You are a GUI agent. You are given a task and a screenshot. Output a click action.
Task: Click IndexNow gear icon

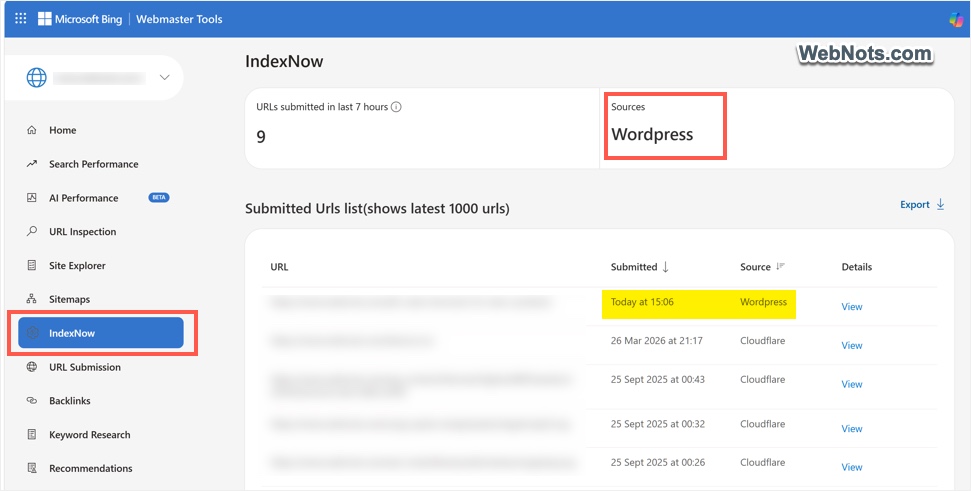point(33,333)
